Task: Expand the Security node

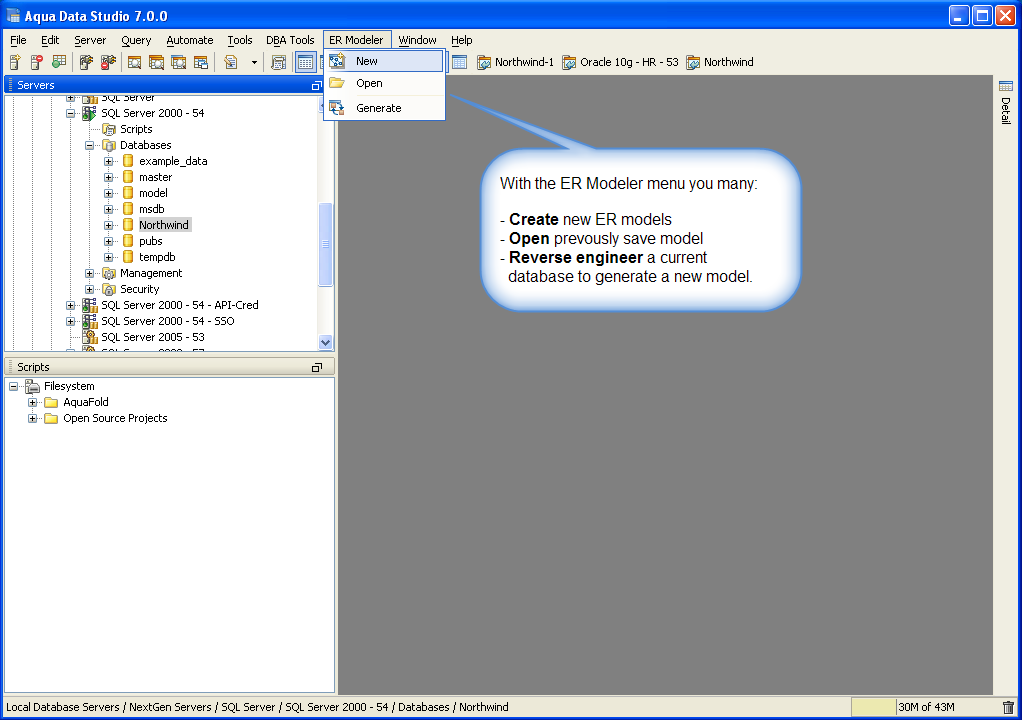Action: (x=89, y=289)
